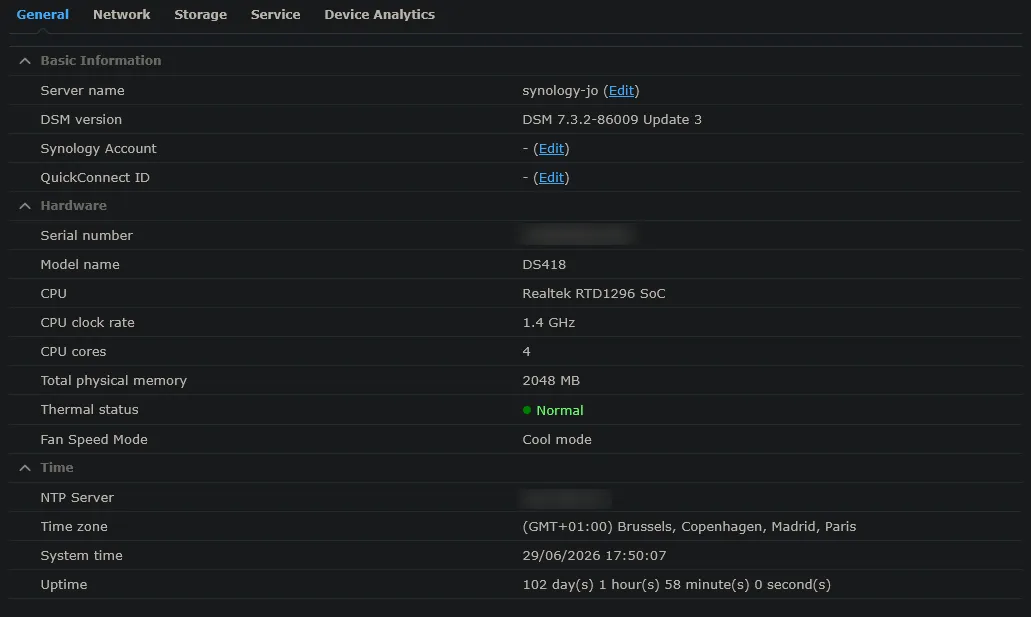The width and height of the screenshot is (1031, 617).
Task: Open the Storage tab
Action: pos(201,14)
